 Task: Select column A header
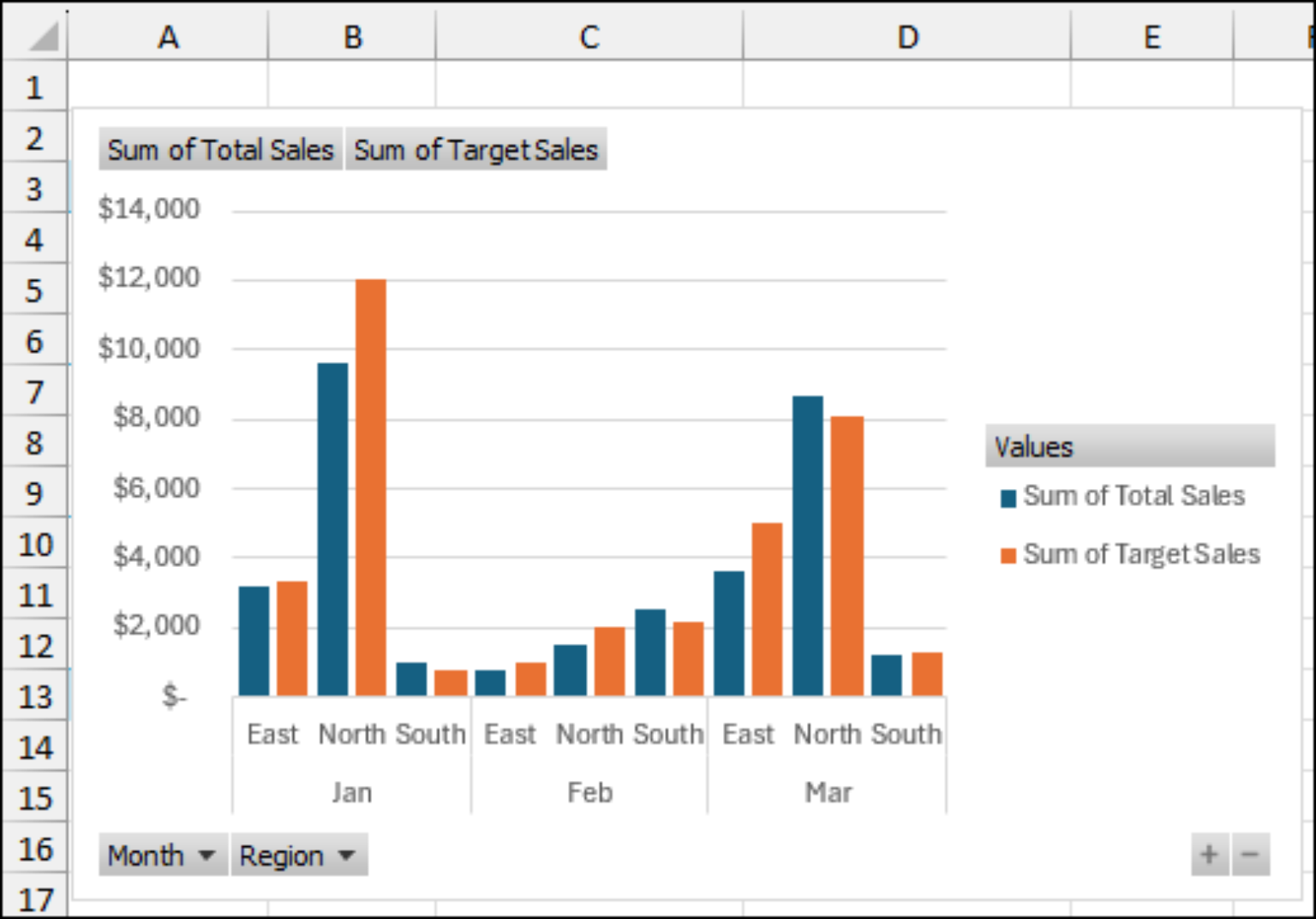tap(168, 36)
